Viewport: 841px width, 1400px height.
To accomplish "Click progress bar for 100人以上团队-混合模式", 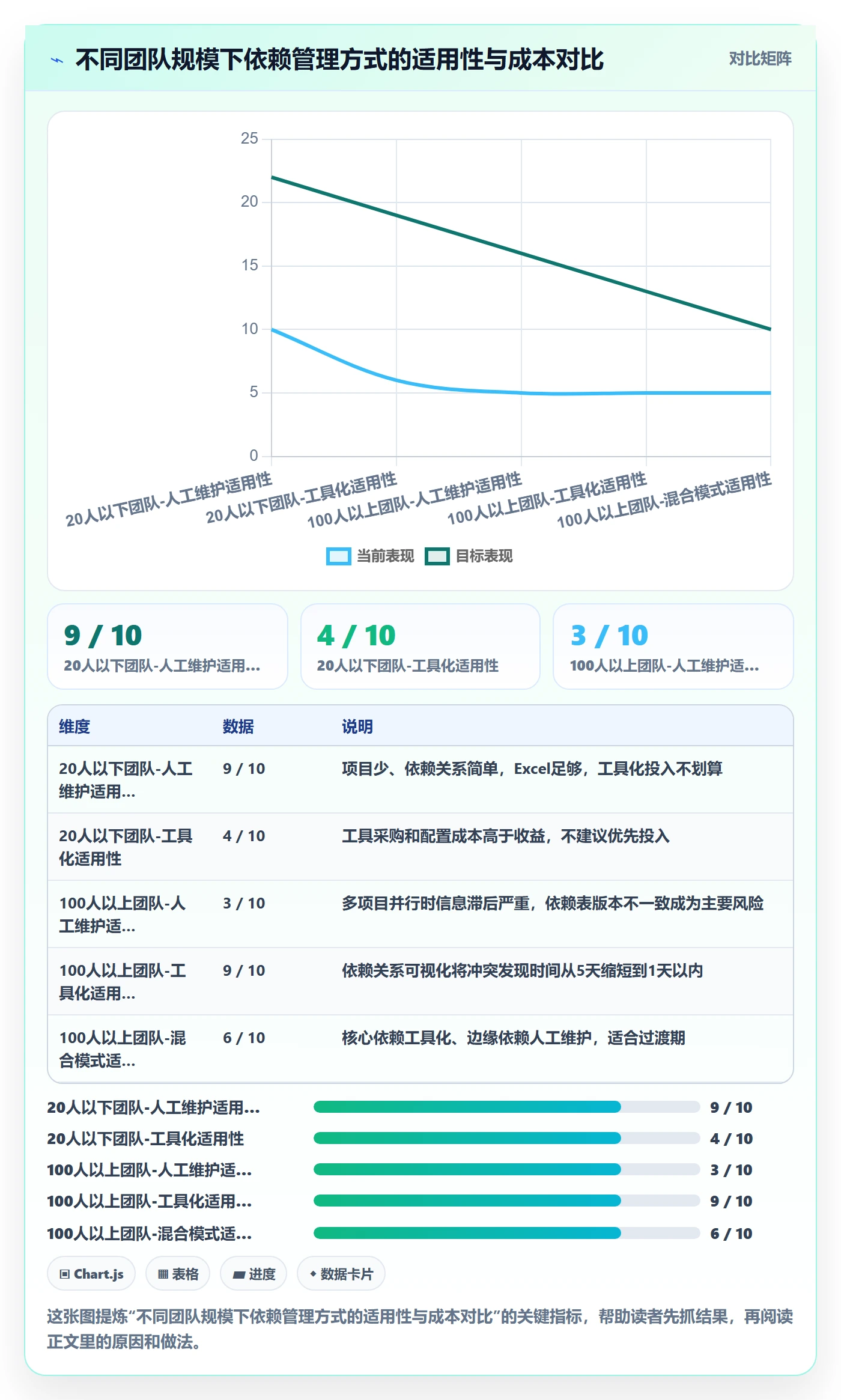I will coord(506,1233).
